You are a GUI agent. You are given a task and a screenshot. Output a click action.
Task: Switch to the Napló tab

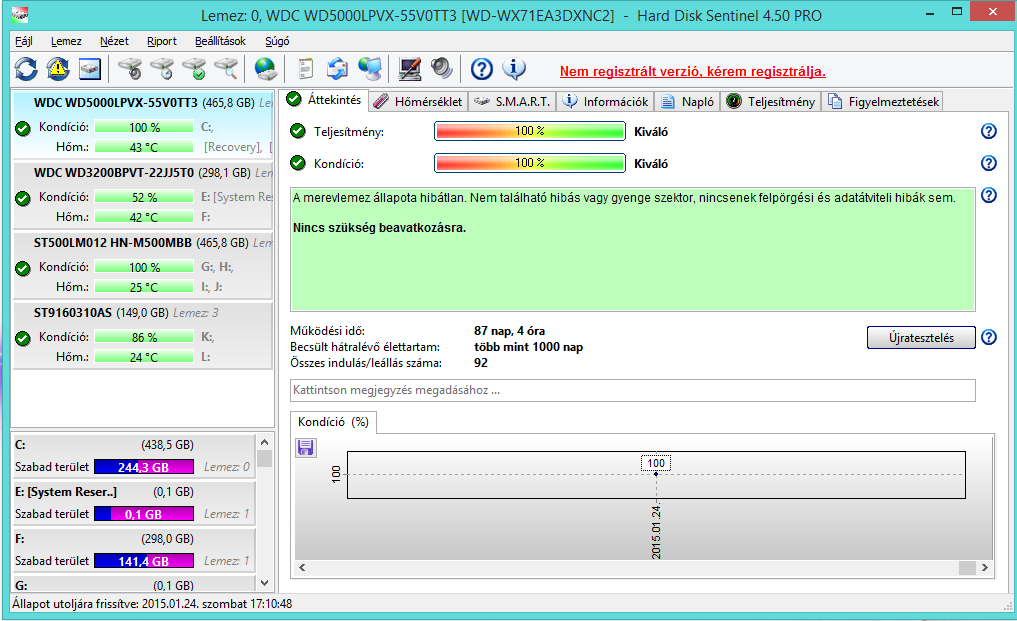point(688,102)
